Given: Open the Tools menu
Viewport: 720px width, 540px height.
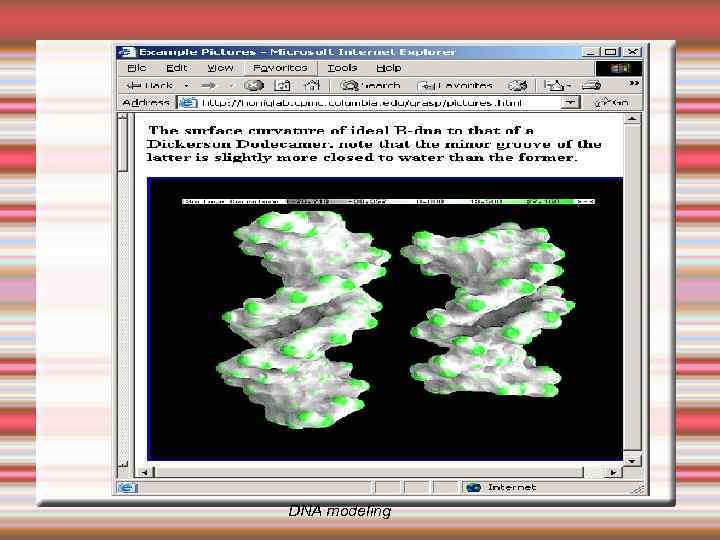Looking at the screenshot, I should (x=342, y=68).
